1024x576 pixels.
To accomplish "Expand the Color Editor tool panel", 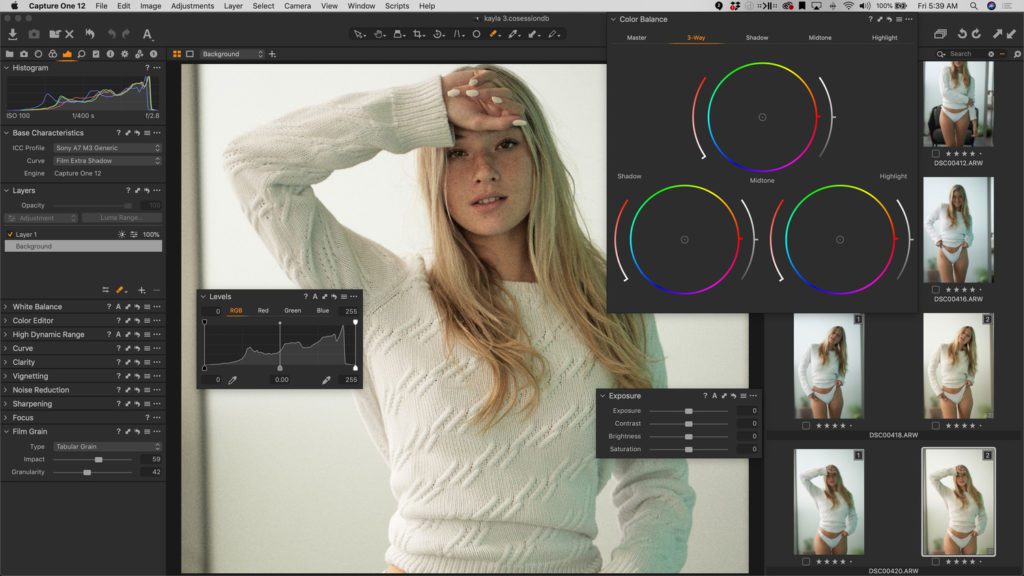I will pyautogui.click(x=6, y=321).
